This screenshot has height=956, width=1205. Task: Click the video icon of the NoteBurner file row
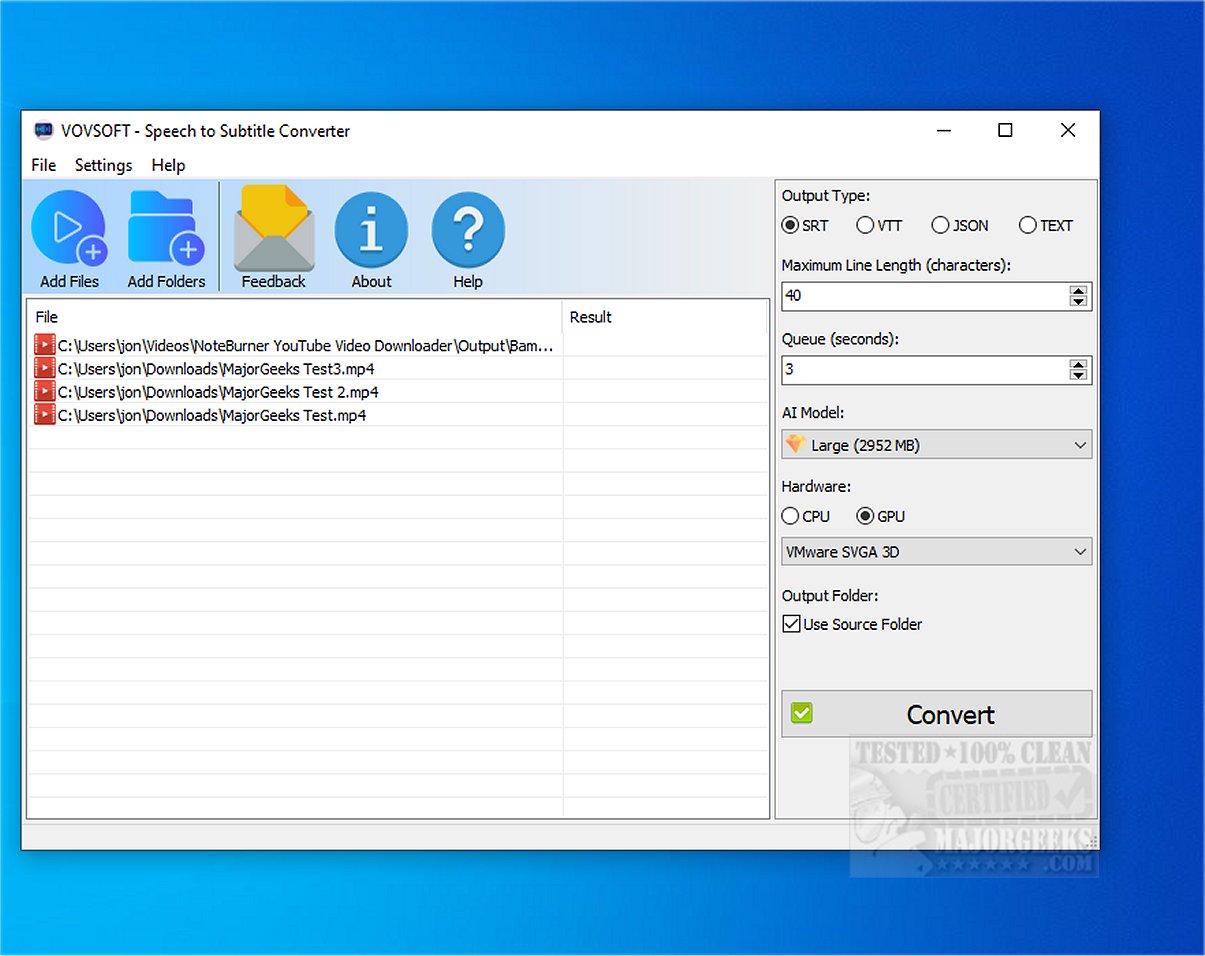click(44, 345)
